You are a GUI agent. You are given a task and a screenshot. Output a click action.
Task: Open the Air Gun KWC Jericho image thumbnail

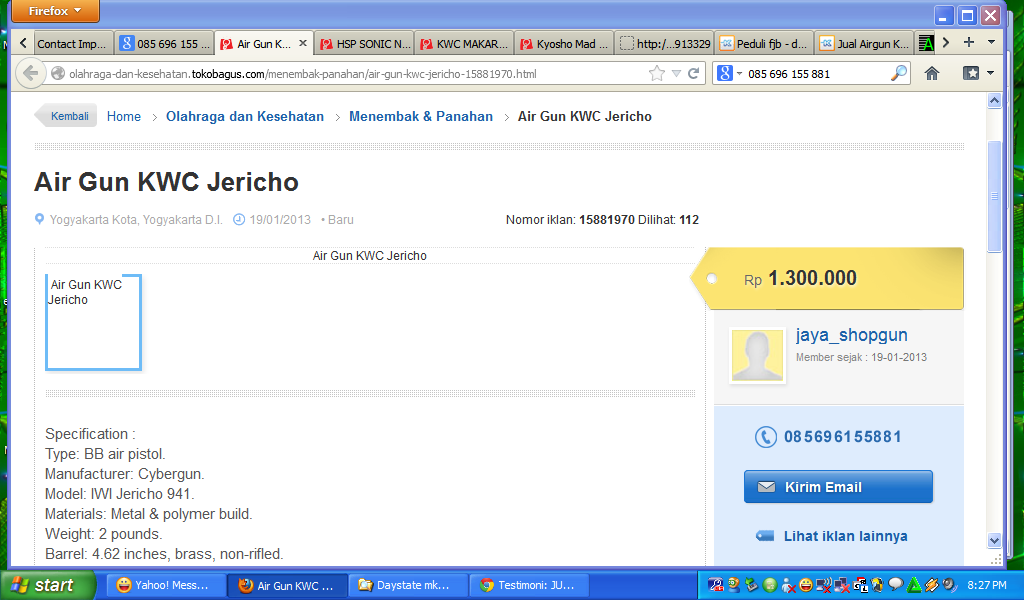[93, 323]
